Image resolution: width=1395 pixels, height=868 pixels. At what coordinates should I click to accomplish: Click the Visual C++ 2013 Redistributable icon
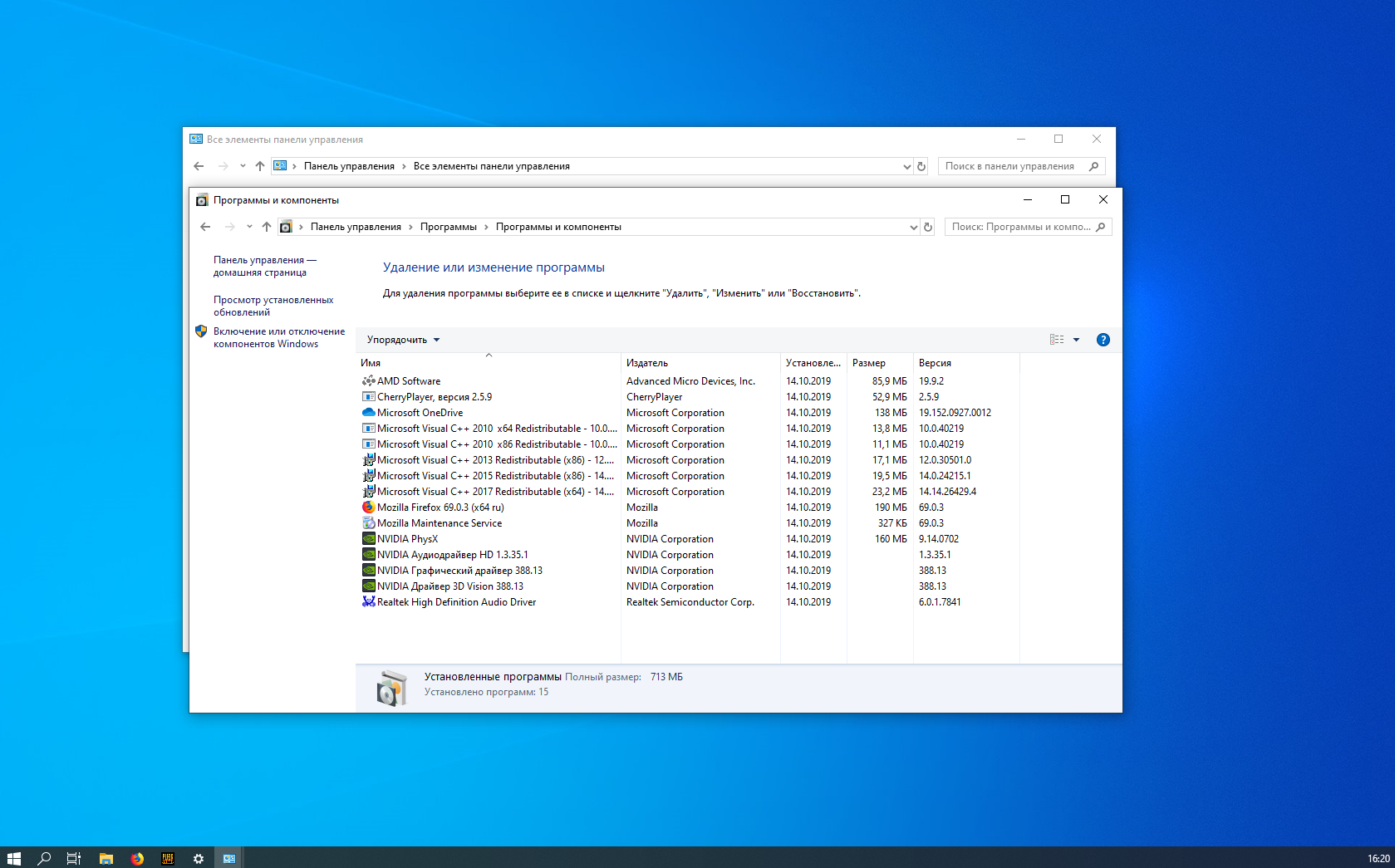[x=368, y=460]
